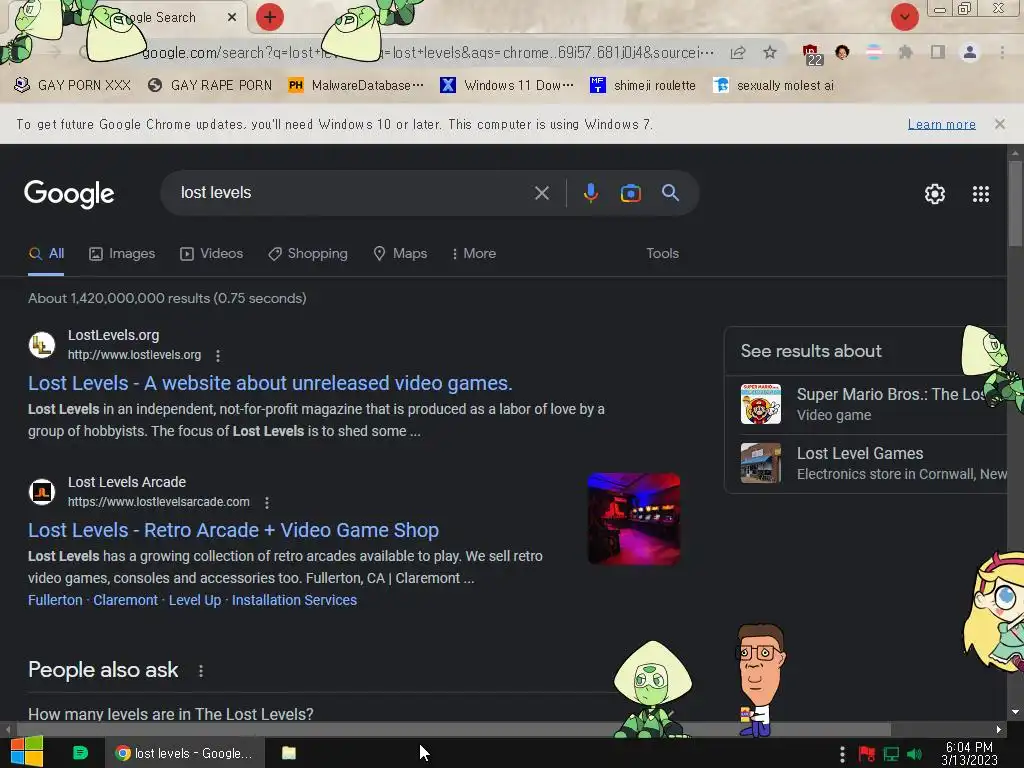The image size is (1024, 768).
Task: Dismiss the Chrome update notification bar
Action: coord(999,124)
